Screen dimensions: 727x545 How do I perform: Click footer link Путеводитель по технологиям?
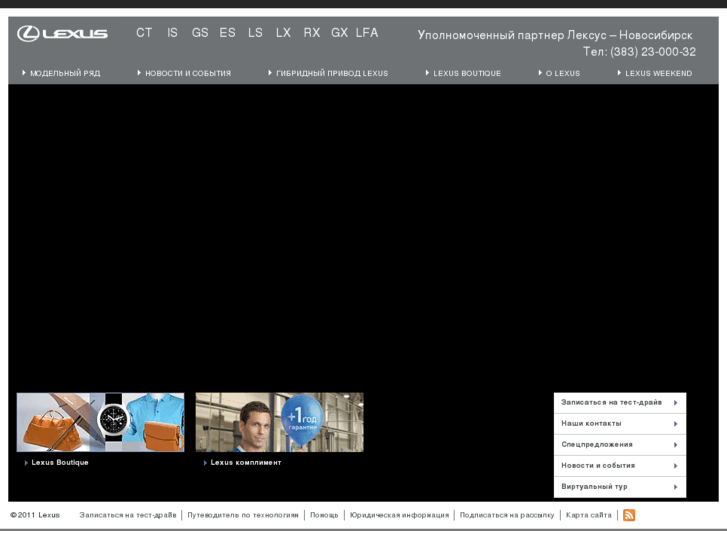pos(243,515)
